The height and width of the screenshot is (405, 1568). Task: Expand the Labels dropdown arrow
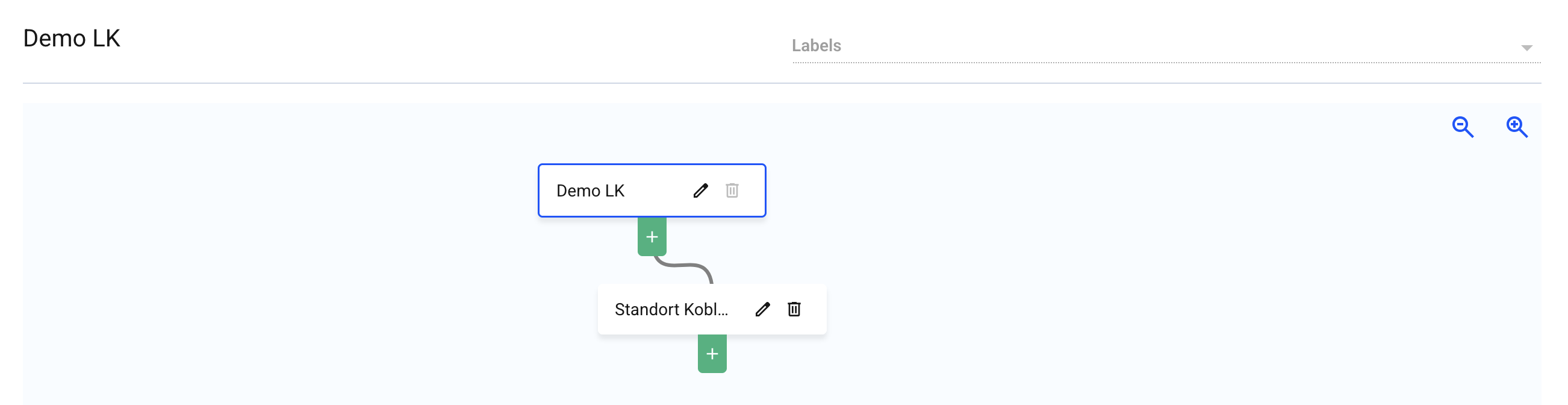[1526, 48]
